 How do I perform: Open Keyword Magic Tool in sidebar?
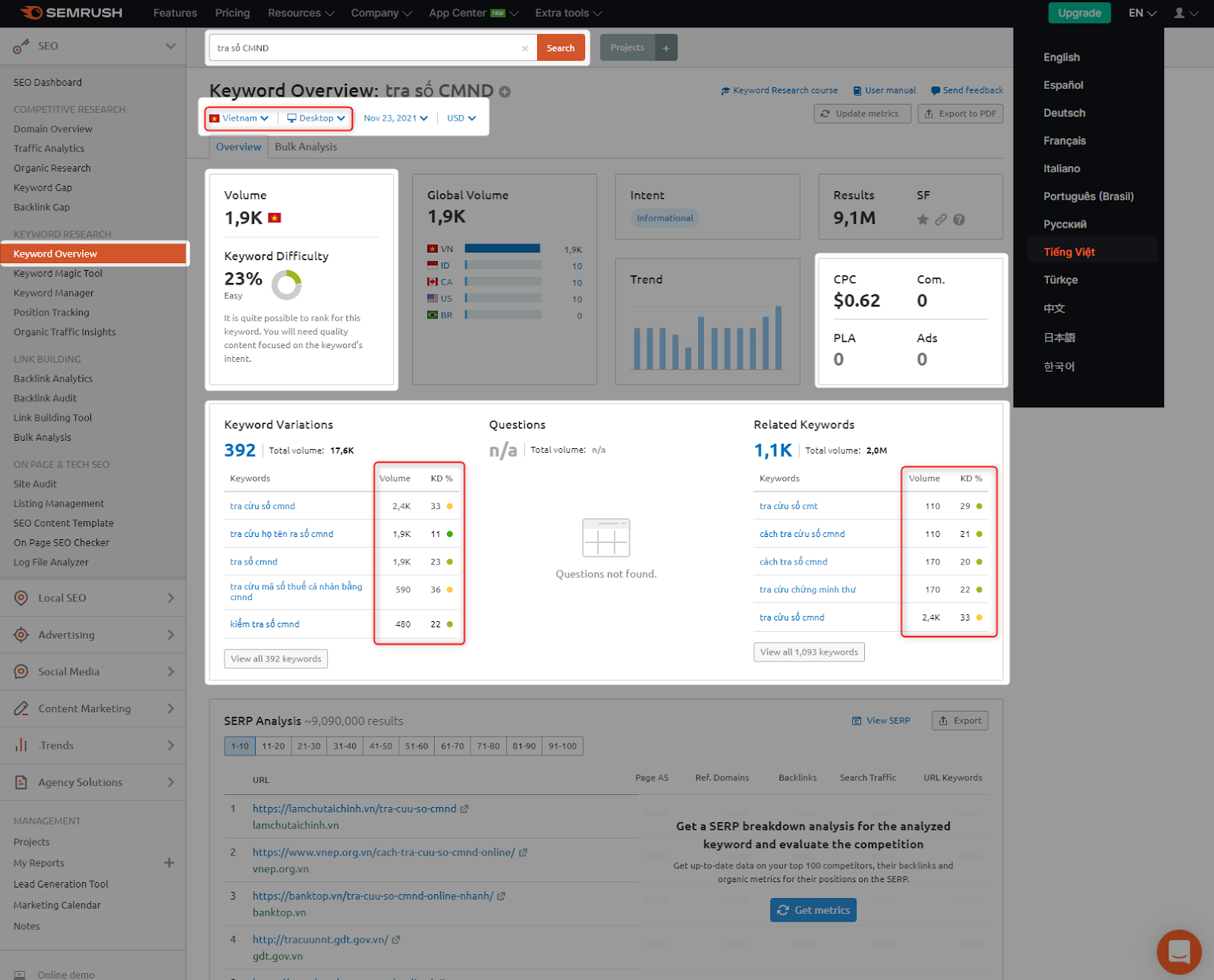pyautogui.click(x=58, y=273)
